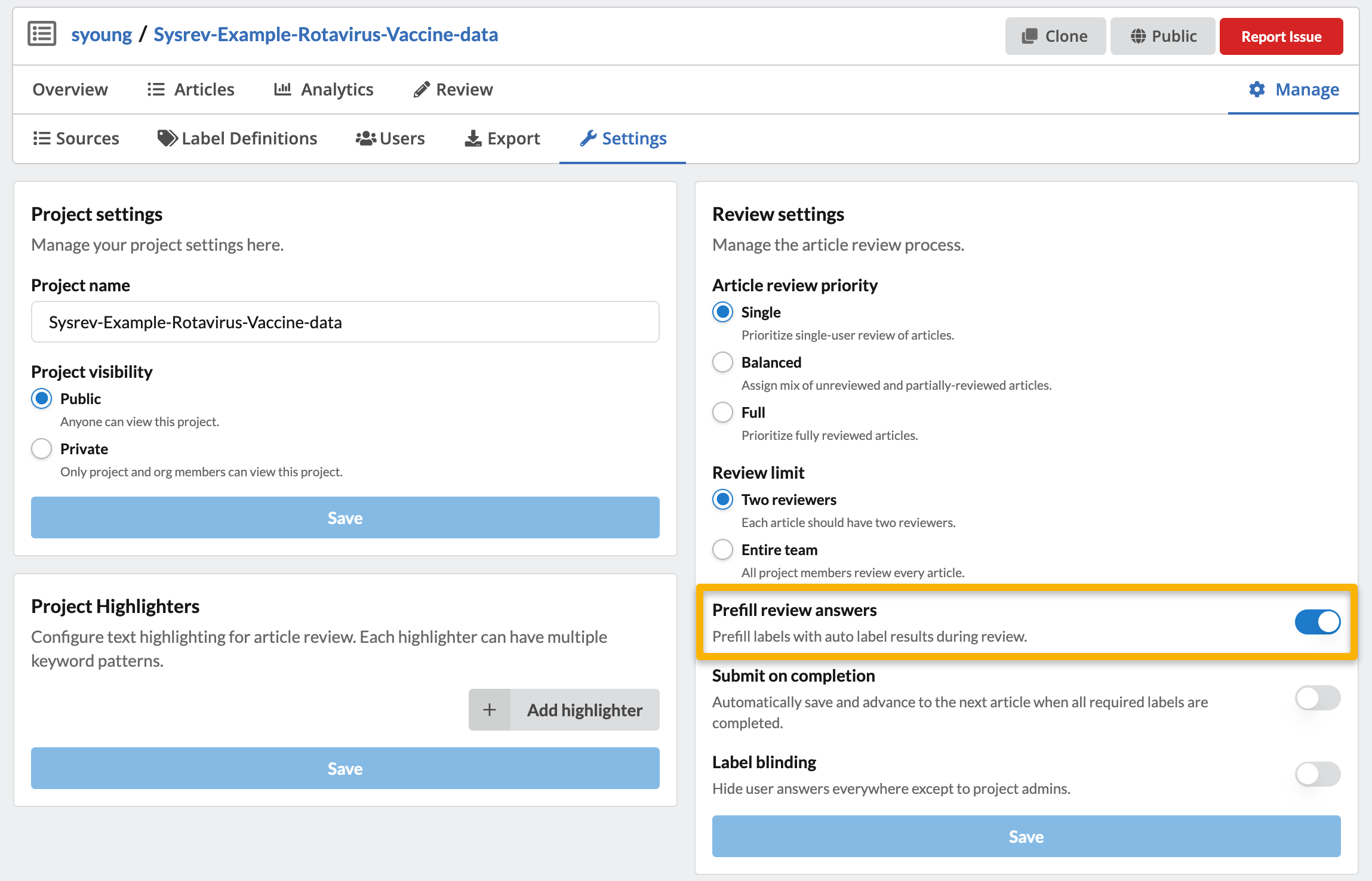Disable the Prefill review answers toggle
Viewport: 1372px width, 881px height.
[1317, 622]
